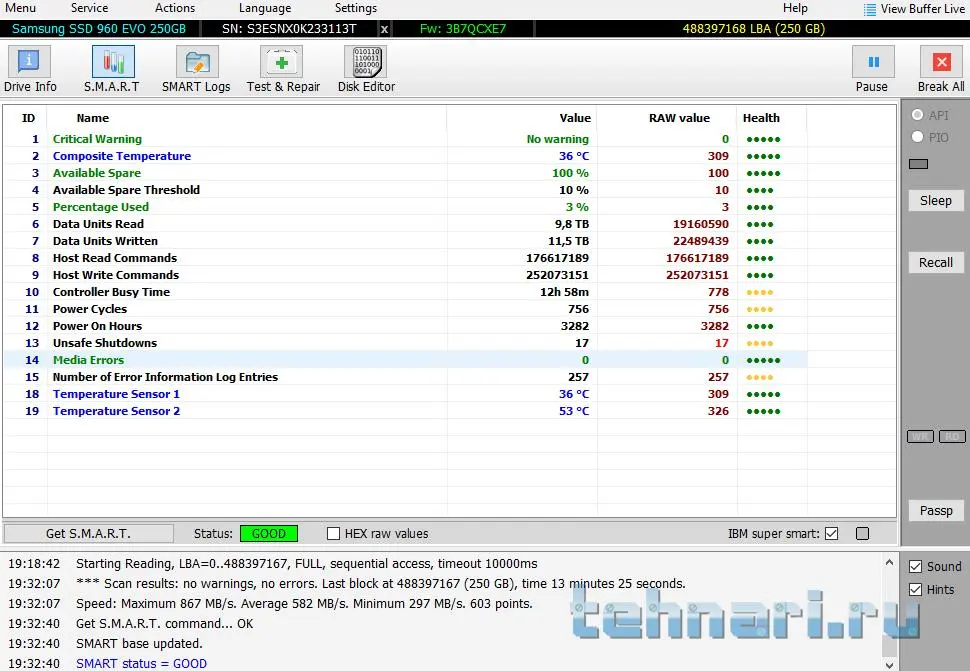
Task: Open the Settings menu
Action: [356, 8]
